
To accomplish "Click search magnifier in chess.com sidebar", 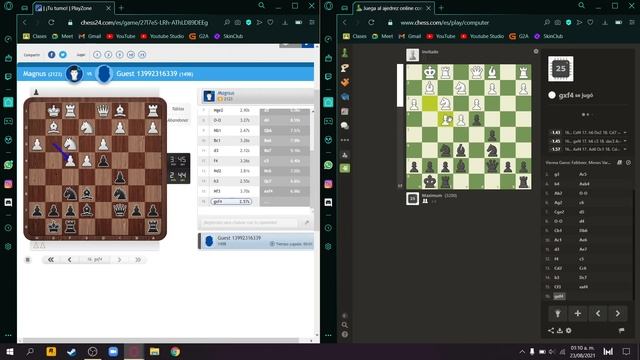I will pos(345,325).
